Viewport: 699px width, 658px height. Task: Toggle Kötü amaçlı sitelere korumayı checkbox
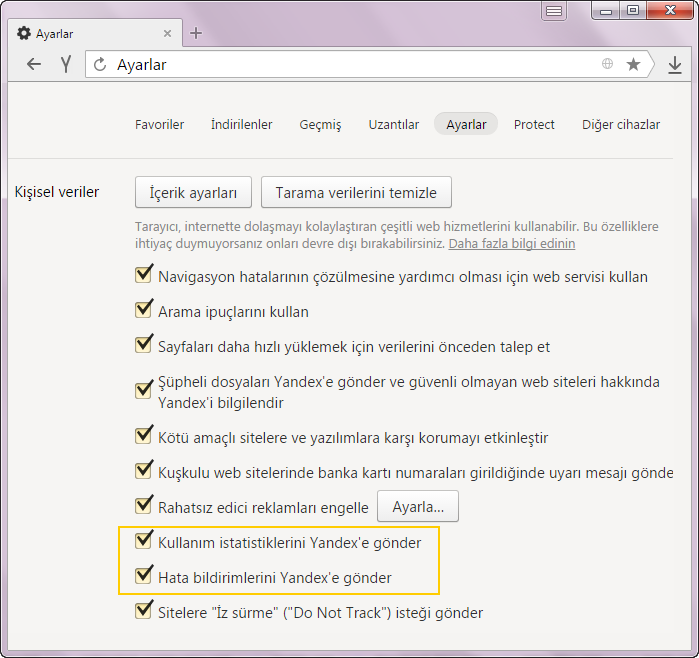click(x=144, y=435)
